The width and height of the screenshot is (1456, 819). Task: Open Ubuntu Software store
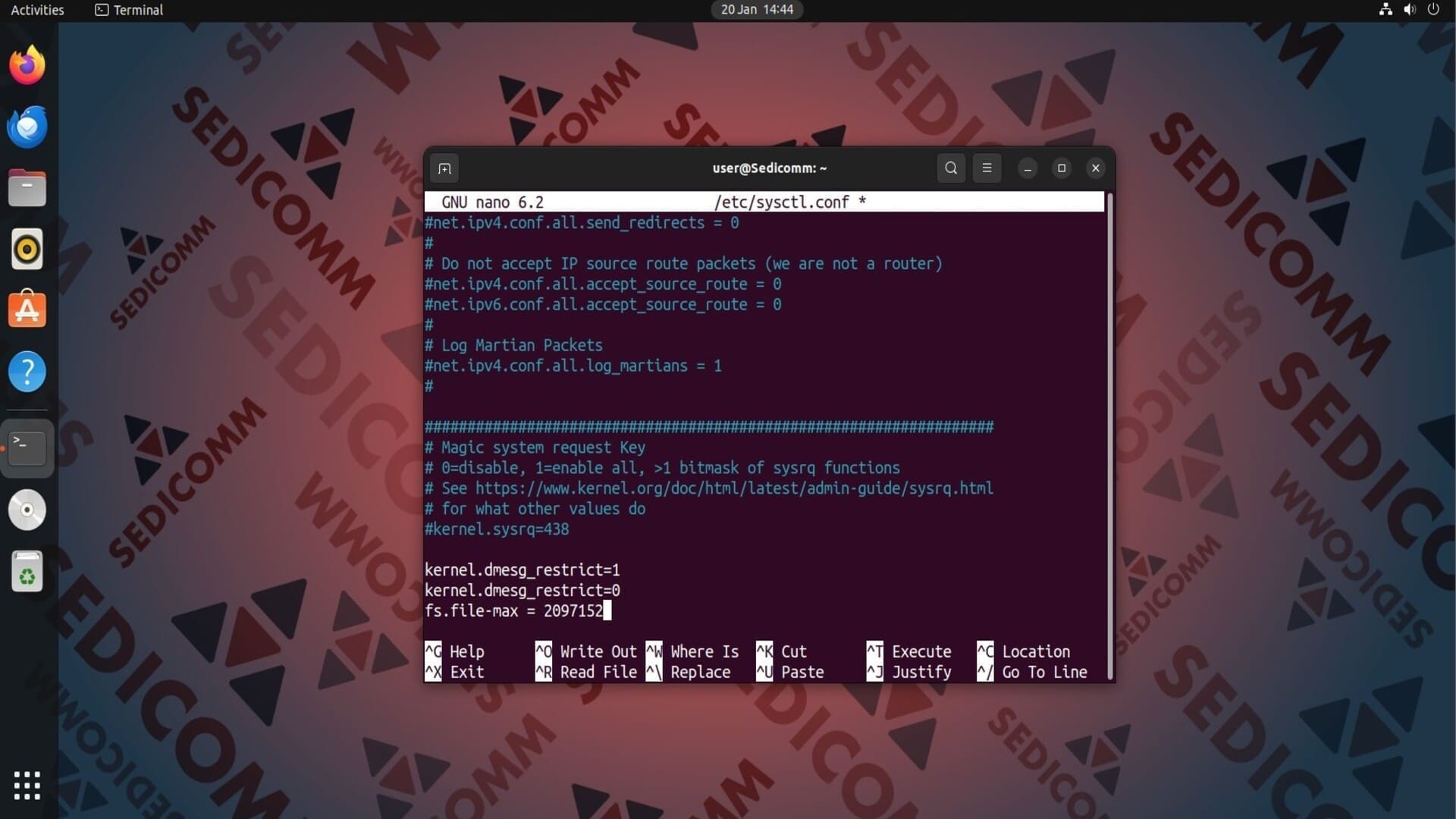pyautogui.click(x=27, y=310)
